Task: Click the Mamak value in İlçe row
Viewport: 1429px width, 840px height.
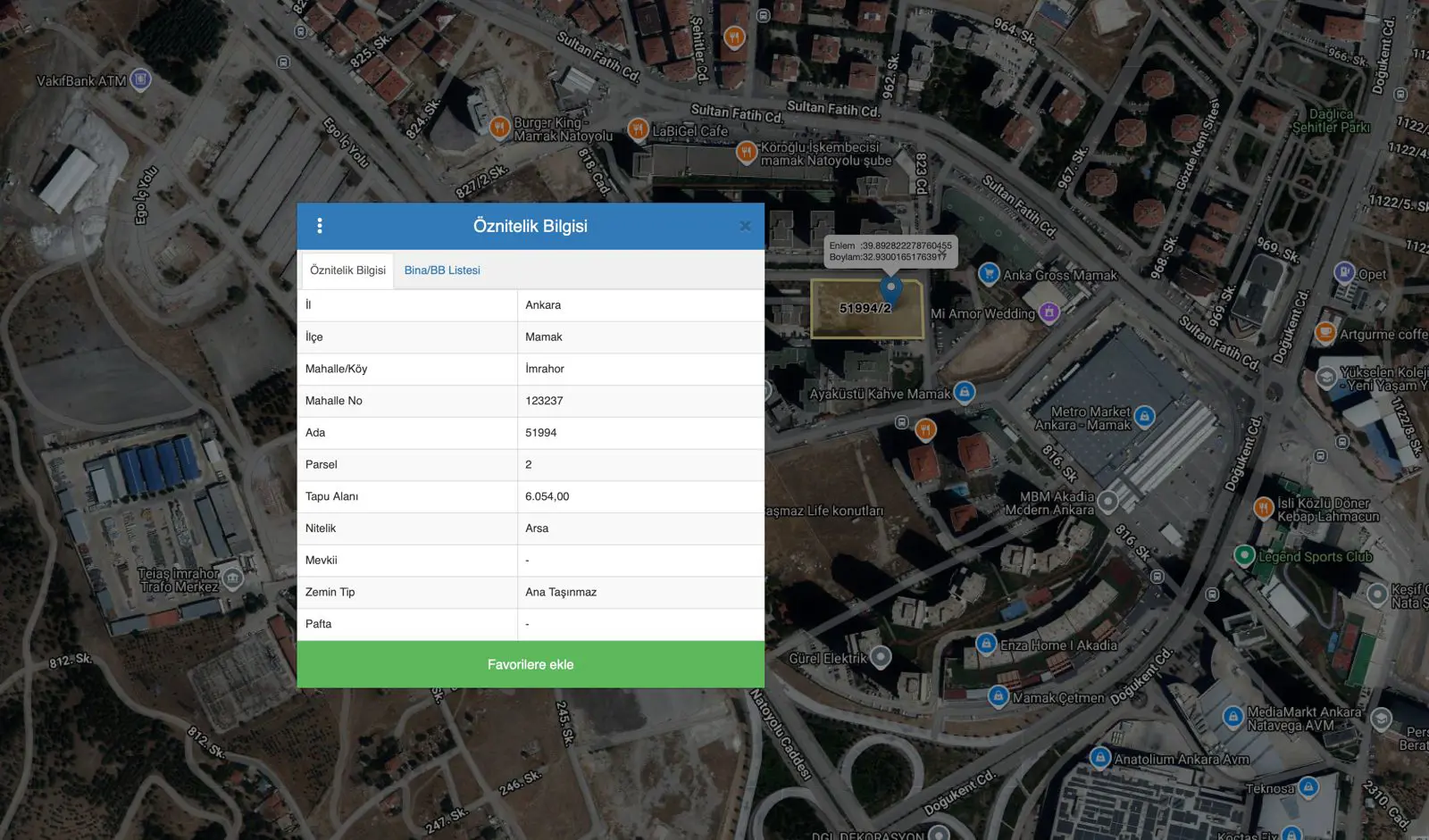Action: click(x=544, y=337)
